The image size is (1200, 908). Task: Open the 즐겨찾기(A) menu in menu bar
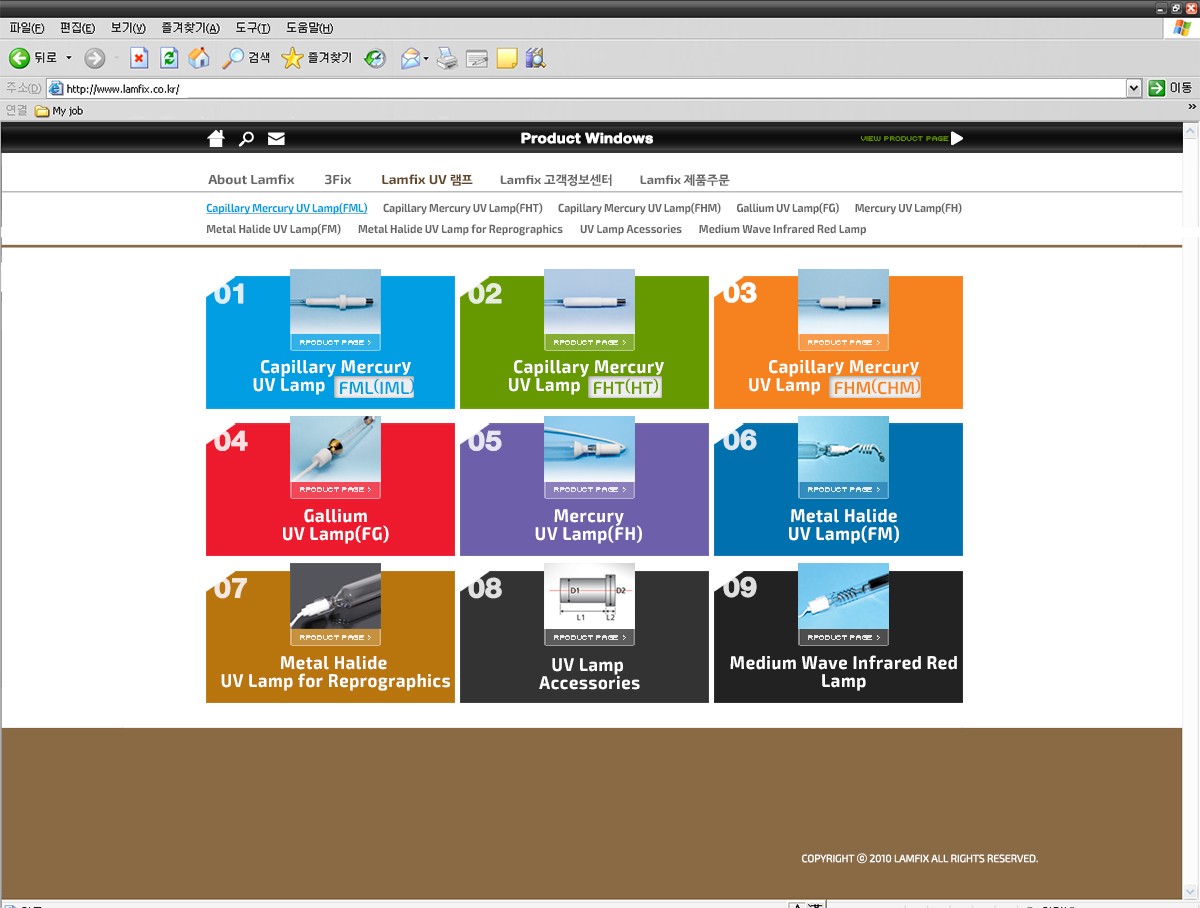pos(190,28)
